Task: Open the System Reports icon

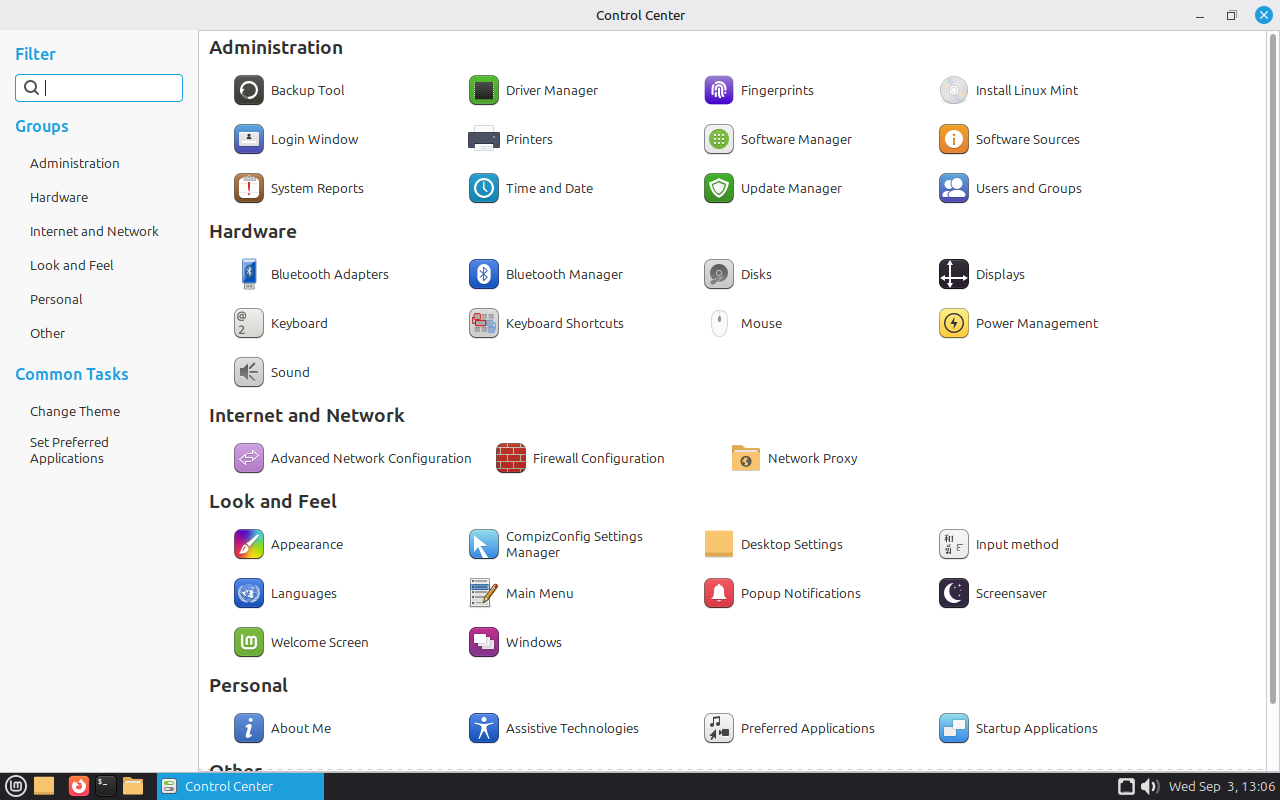Action: [249, 188]
